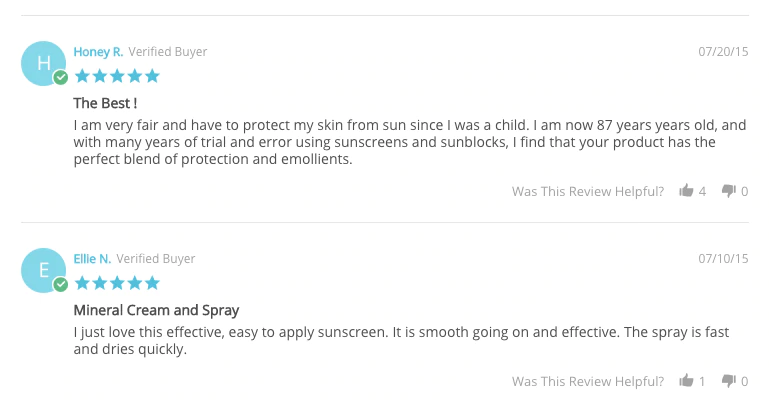Screen dimensions: 769x408
Task: Select "Mineral Cream and Spray" review title
Action: [156, 310]
